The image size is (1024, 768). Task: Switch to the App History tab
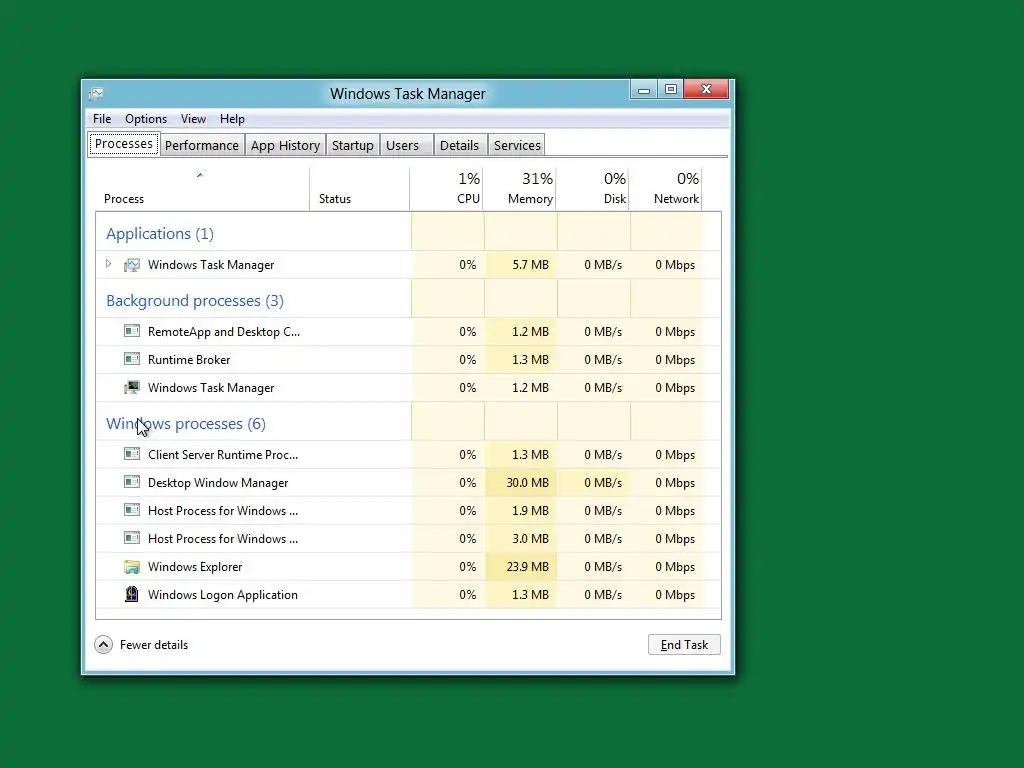pos(285,145)
